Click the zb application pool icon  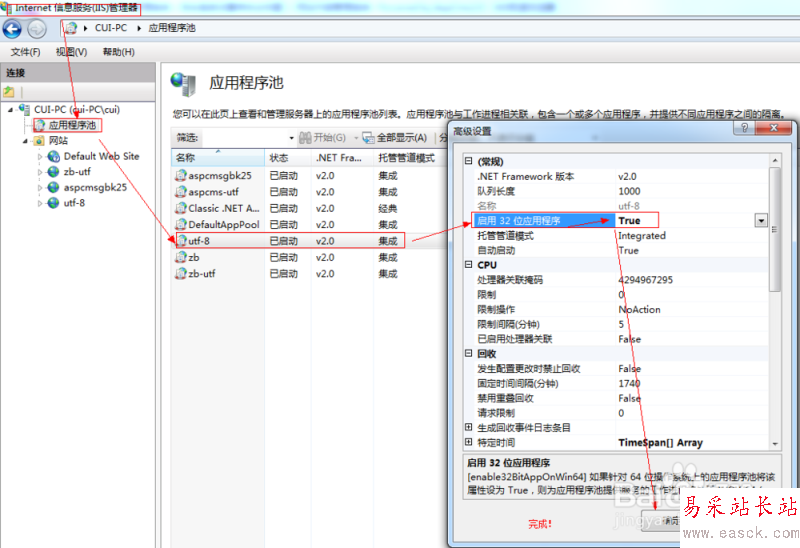(181, 257)
